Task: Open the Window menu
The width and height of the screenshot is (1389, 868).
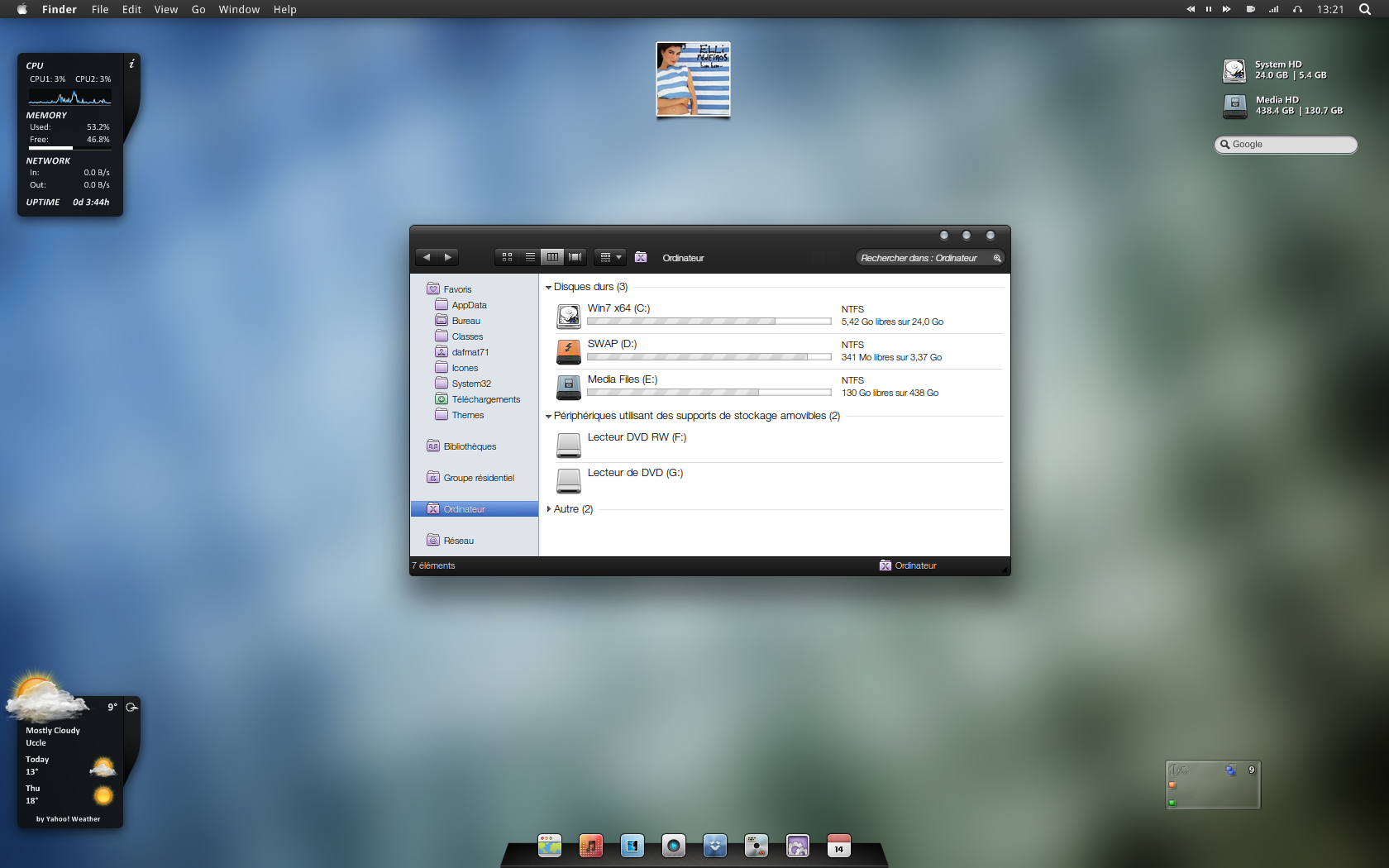Action: click(239, 9)
